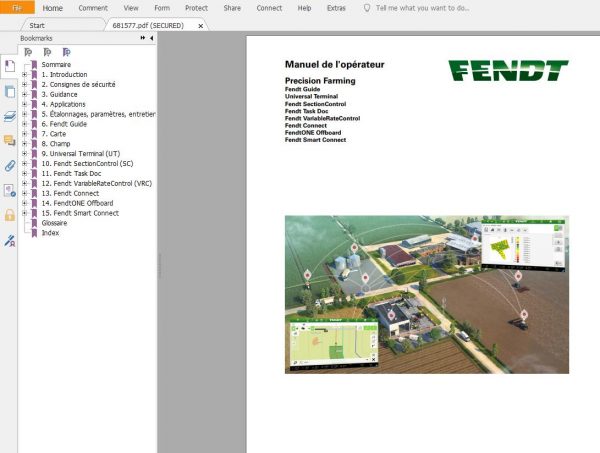Open the Form ribbon tab
The width and height of the screenshot is (600, 453).
tap(162, 8)
